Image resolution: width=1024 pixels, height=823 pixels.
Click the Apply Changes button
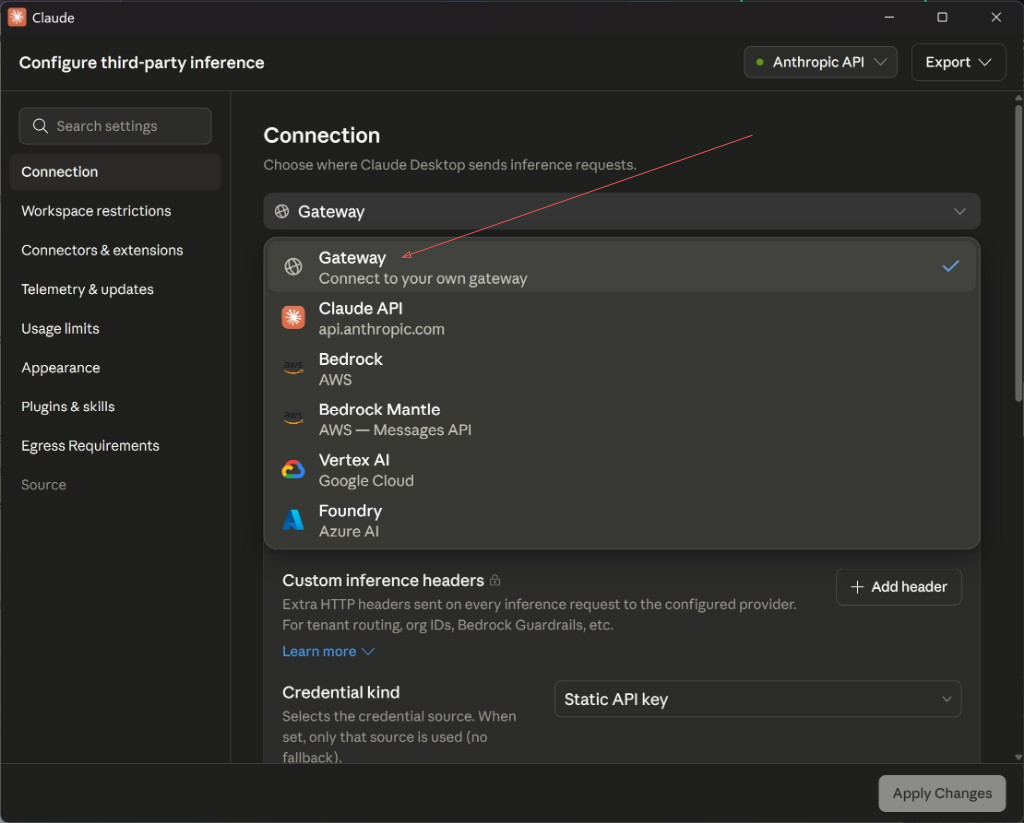[x=942, y=793]
